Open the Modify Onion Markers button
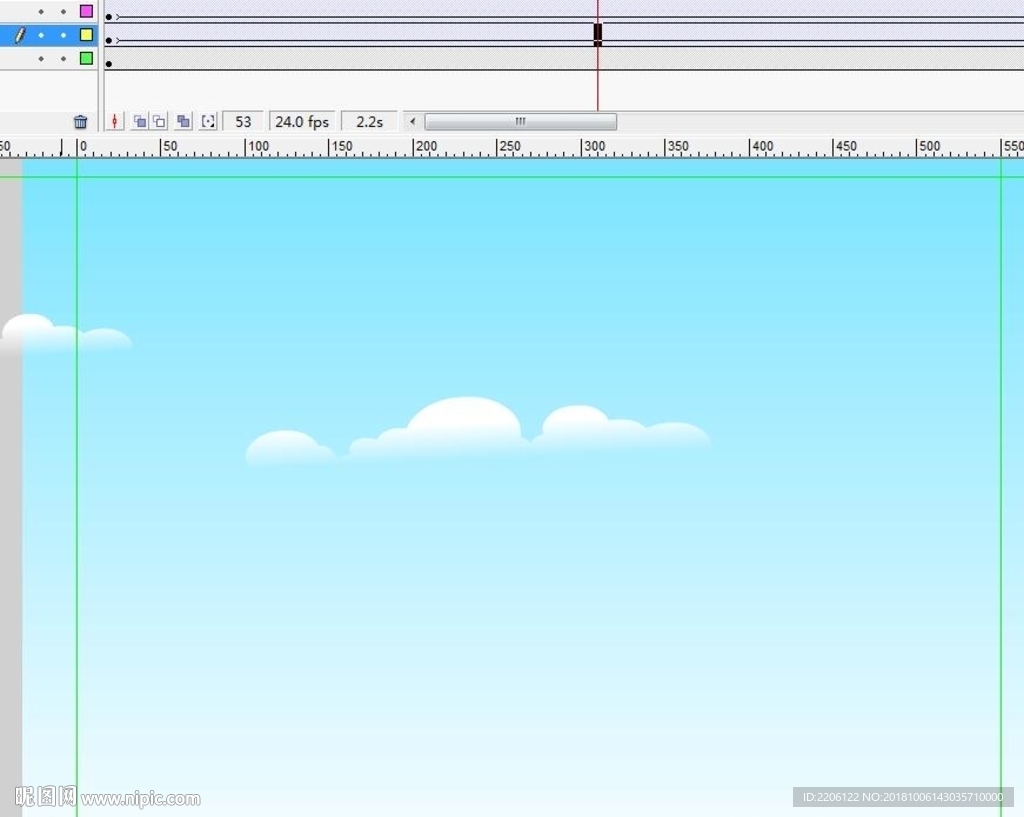This screenshot has width=1024, height=817. click(x=208, y=121)
